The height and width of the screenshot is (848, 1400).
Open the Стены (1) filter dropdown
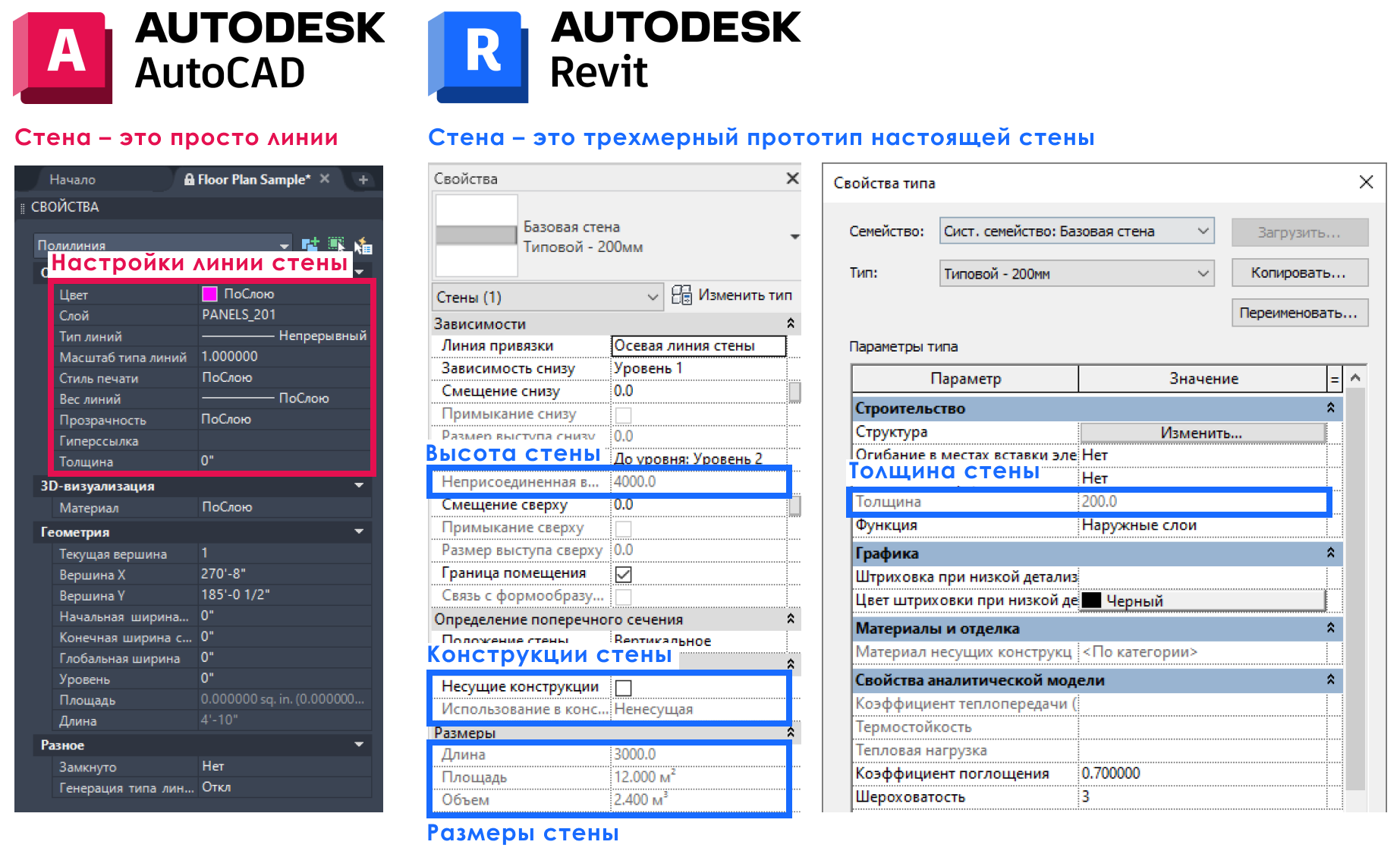click(547, 297)
